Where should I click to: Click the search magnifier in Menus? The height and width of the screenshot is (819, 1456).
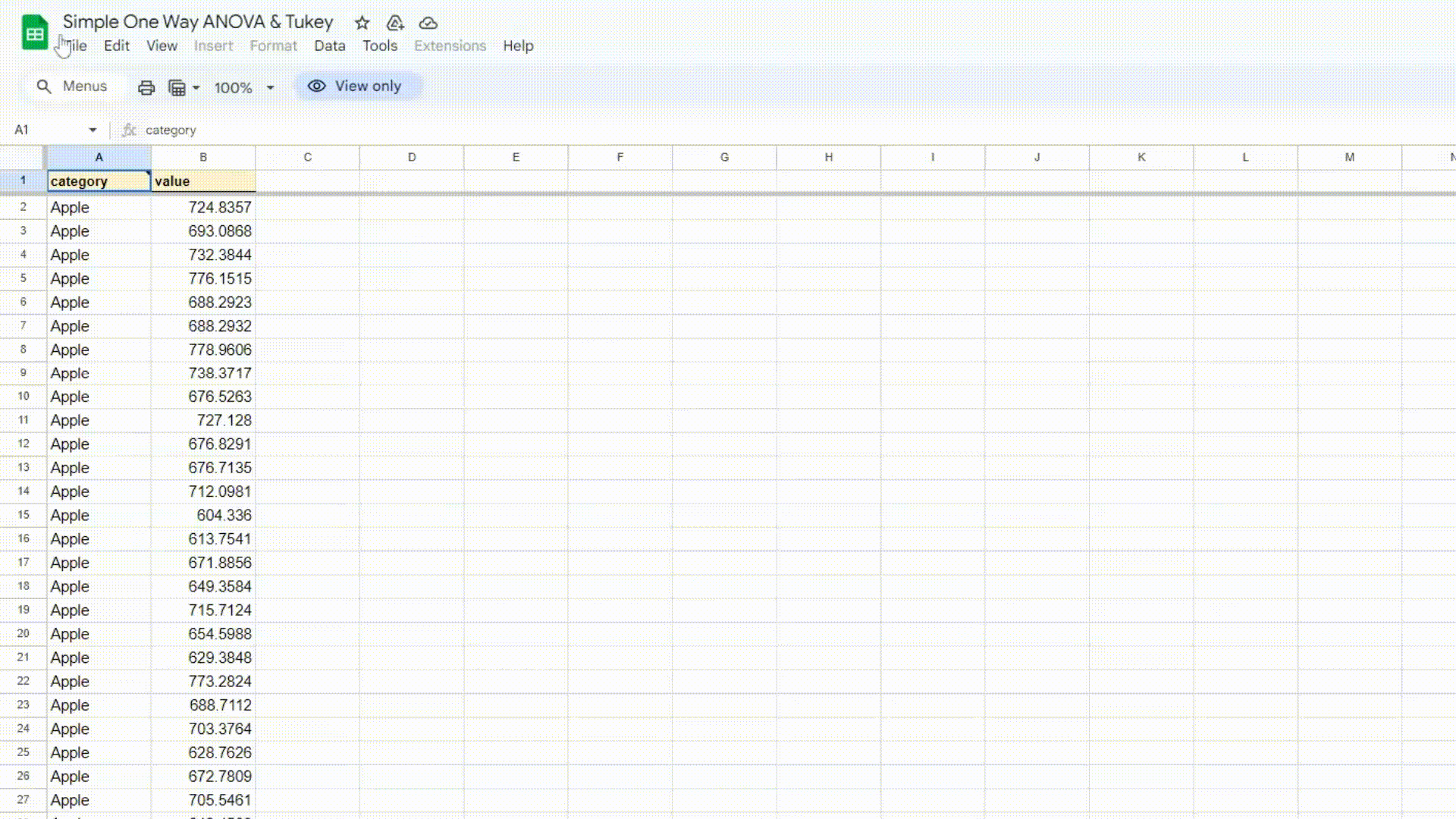tap(44, 86)
